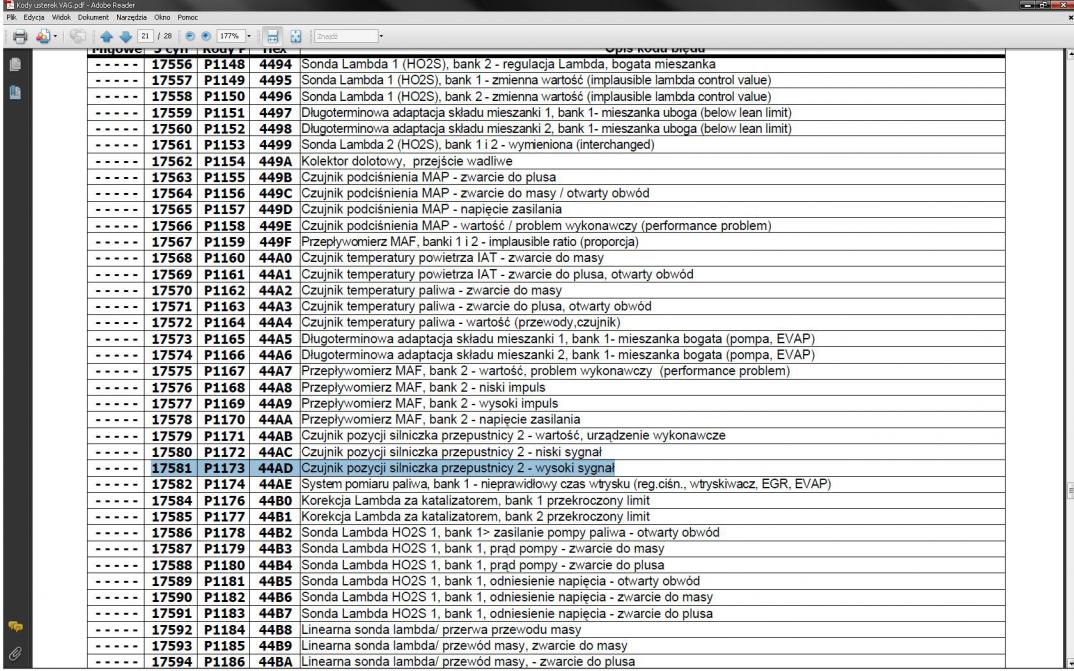Click the page number field showing 21
The height and width of the screenshot is (671, 1074).
pos(145,36)
